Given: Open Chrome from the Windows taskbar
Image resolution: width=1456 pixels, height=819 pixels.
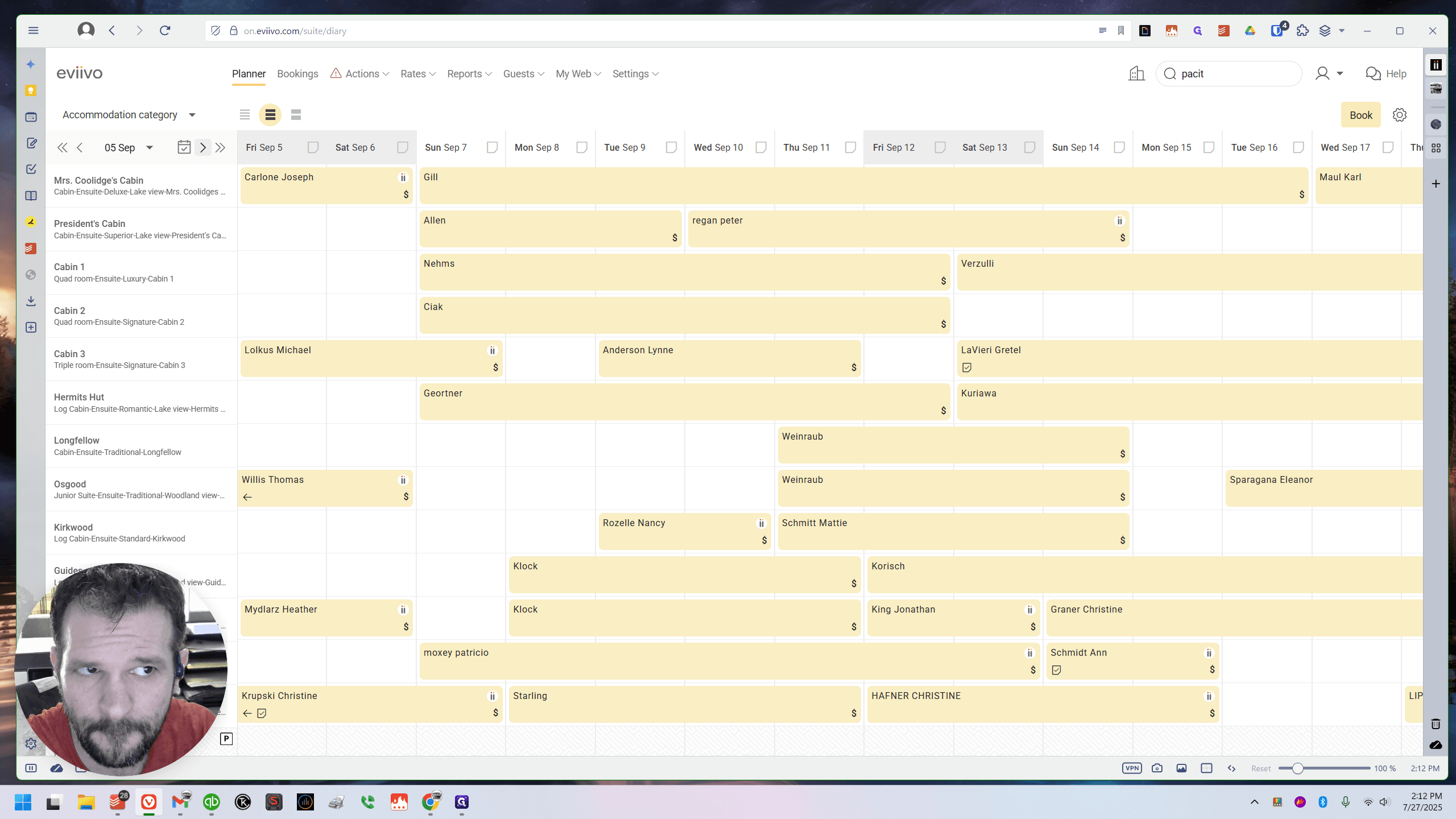Looking at the screenshot, I should [x=431, y=802].
